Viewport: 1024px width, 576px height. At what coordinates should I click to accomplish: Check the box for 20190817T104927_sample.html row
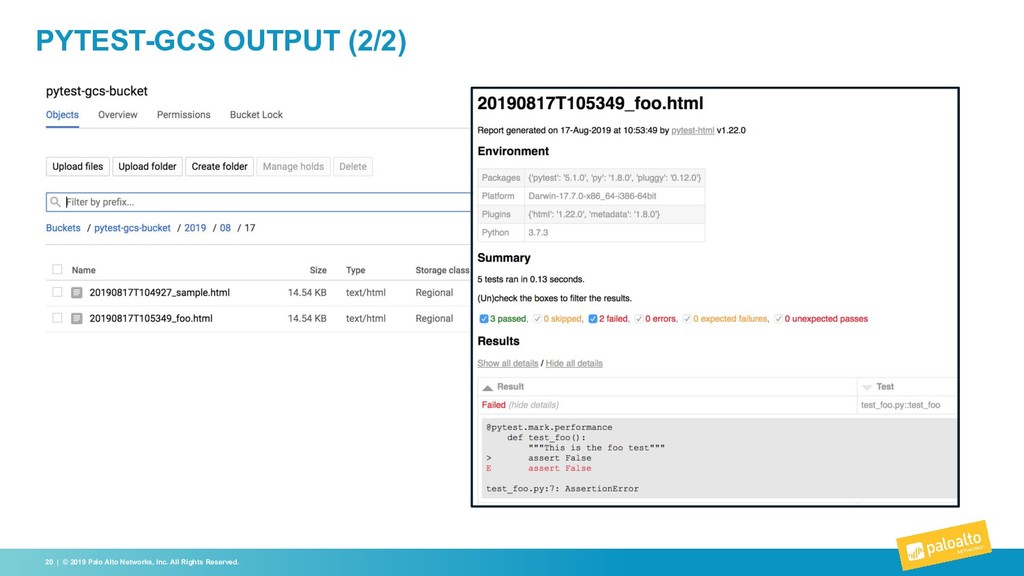pyautogui.click(x=57, y=293)
